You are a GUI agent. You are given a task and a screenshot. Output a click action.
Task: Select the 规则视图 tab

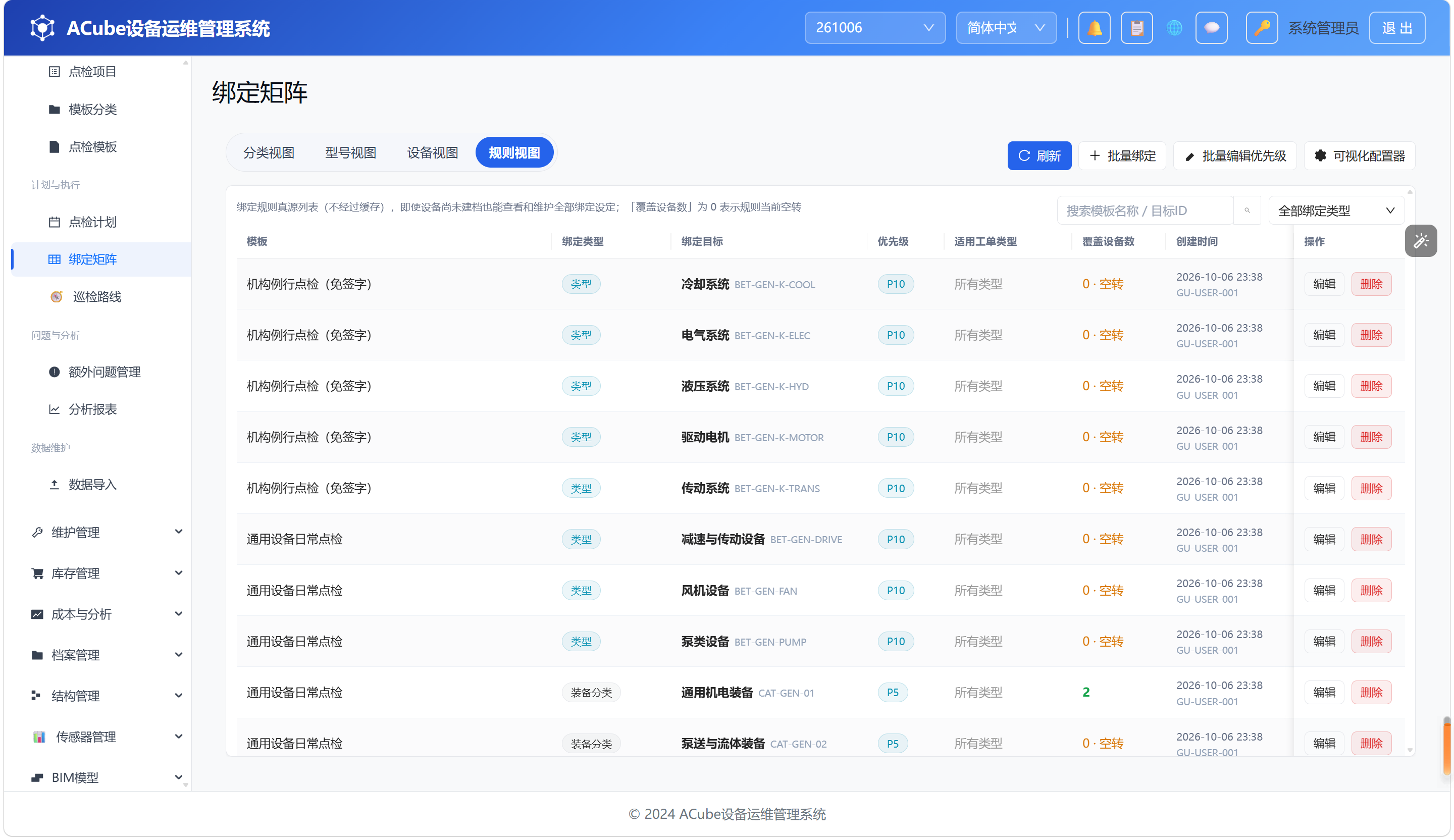tap(514, 153)
